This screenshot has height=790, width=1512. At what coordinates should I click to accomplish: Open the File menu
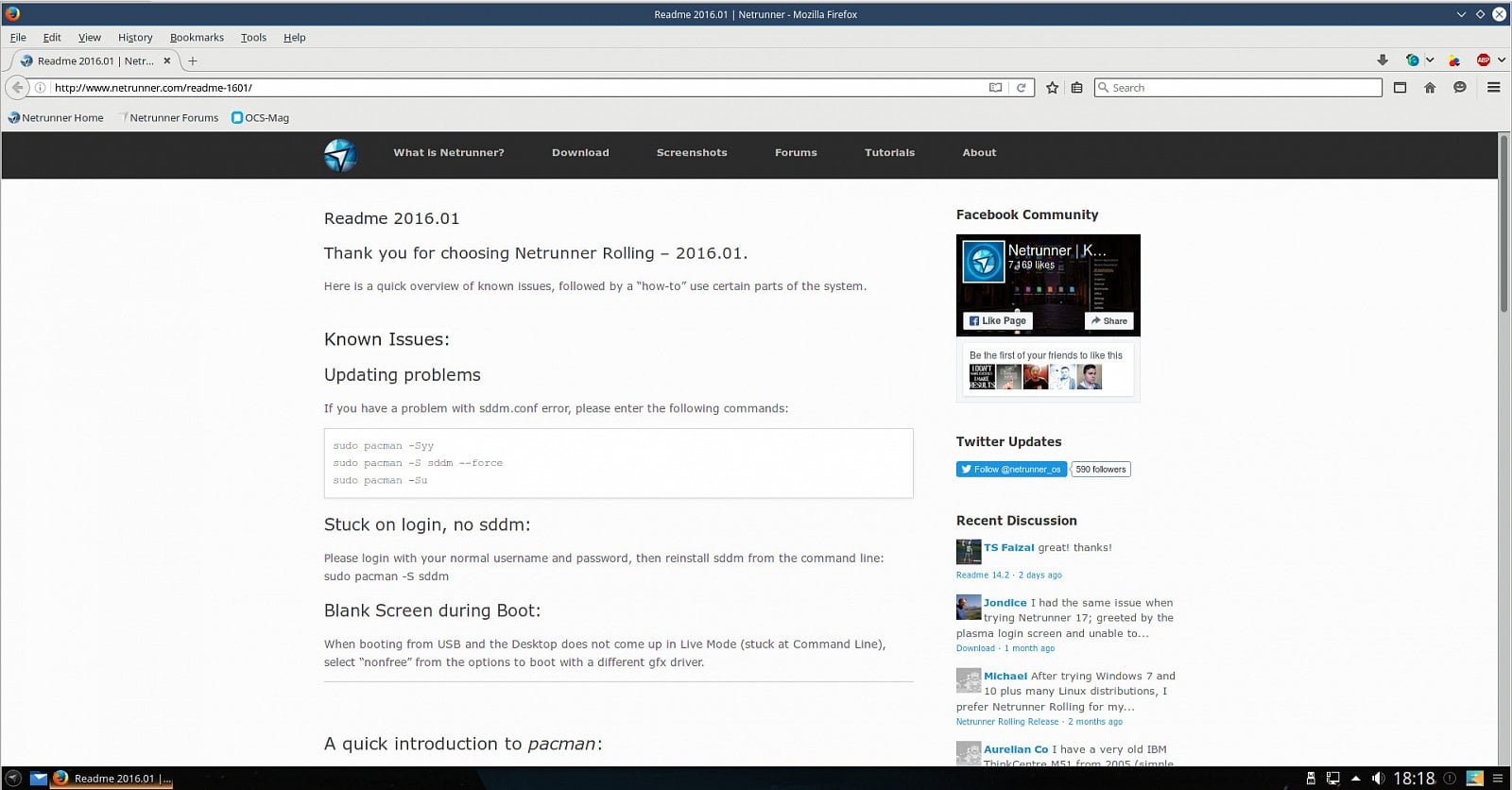tap(18, 38)
